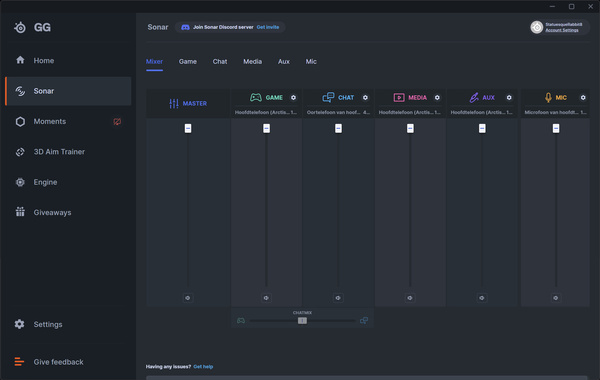Click the Chat bubbles channel icon
Screen dimensions: 600x380
pos(328,98)
